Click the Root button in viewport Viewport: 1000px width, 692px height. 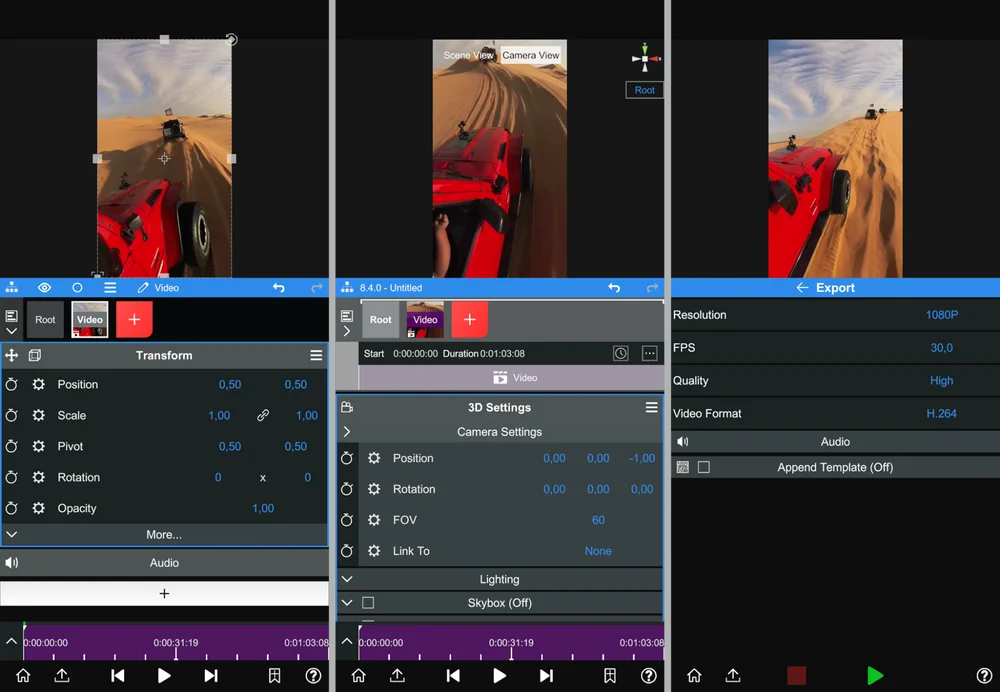[x=644, y=90]
